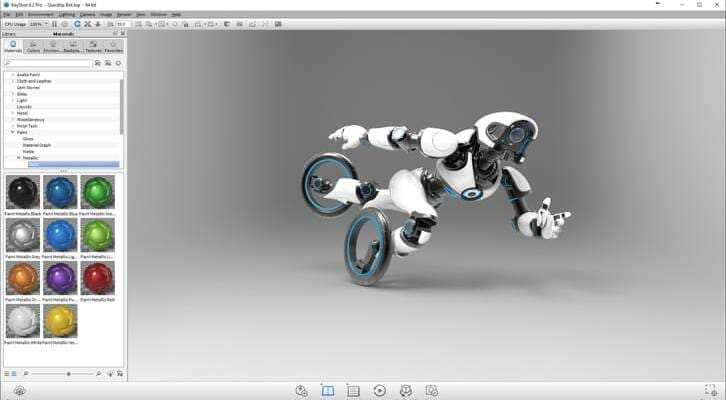Expand the Axalta Paint folder
The image size is (726, 400).
tap(13, 75)
